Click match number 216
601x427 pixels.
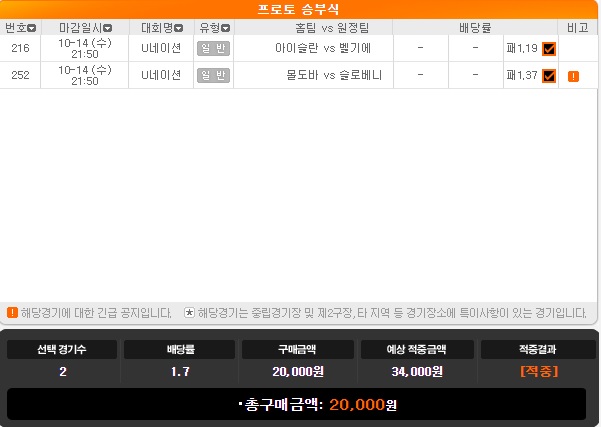[x=20, y=48]
